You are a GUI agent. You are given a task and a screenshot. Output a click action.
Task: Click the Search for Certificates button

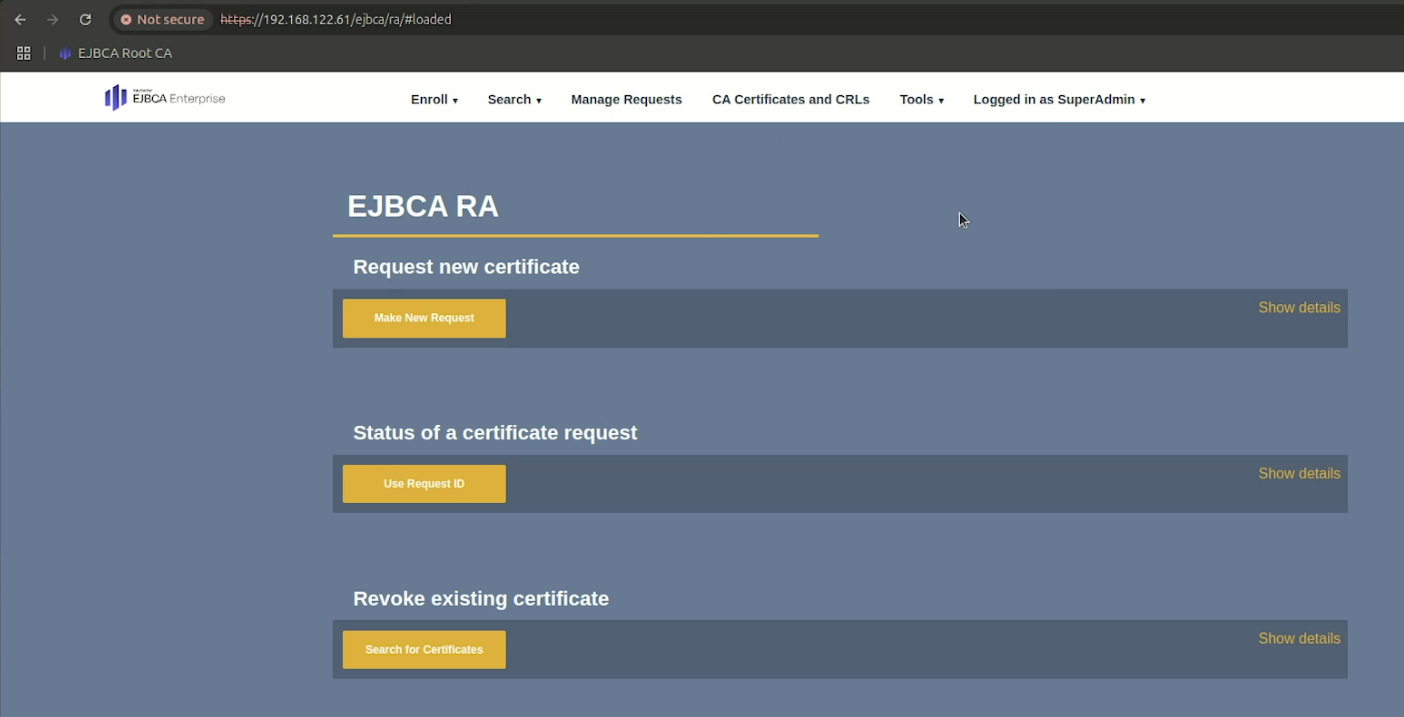pos(424,650)
